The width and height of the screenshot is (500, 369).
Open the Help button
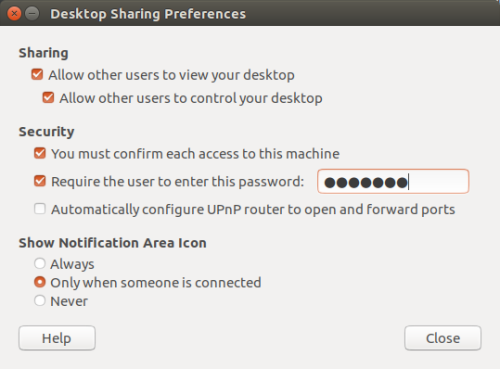point(57,338)
